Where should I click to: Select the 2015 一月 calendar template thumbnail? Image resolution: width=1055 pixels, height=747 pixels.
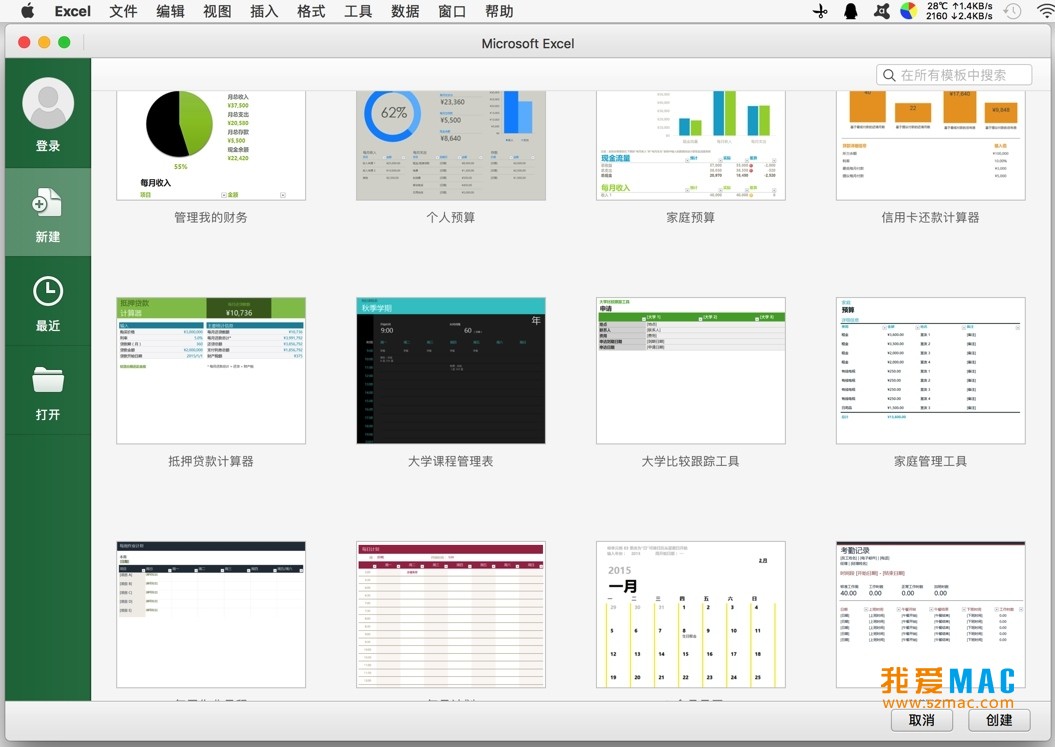[690, 614]
